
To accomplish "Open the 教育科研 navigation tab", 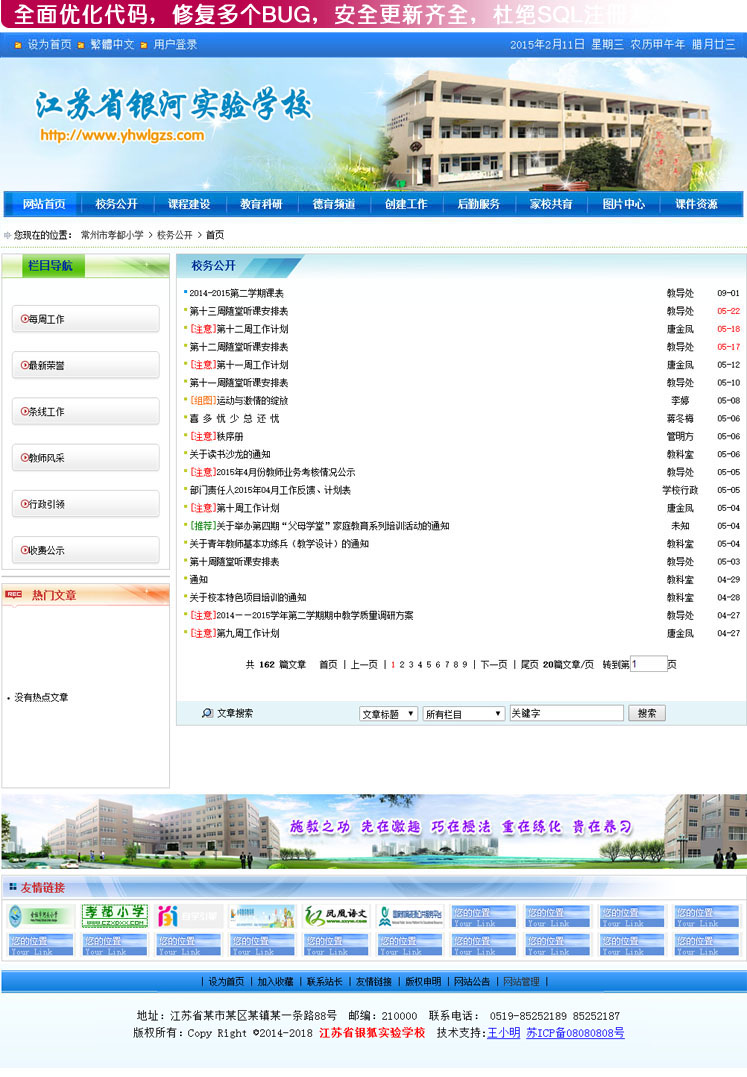I will (x=261, y=204).
